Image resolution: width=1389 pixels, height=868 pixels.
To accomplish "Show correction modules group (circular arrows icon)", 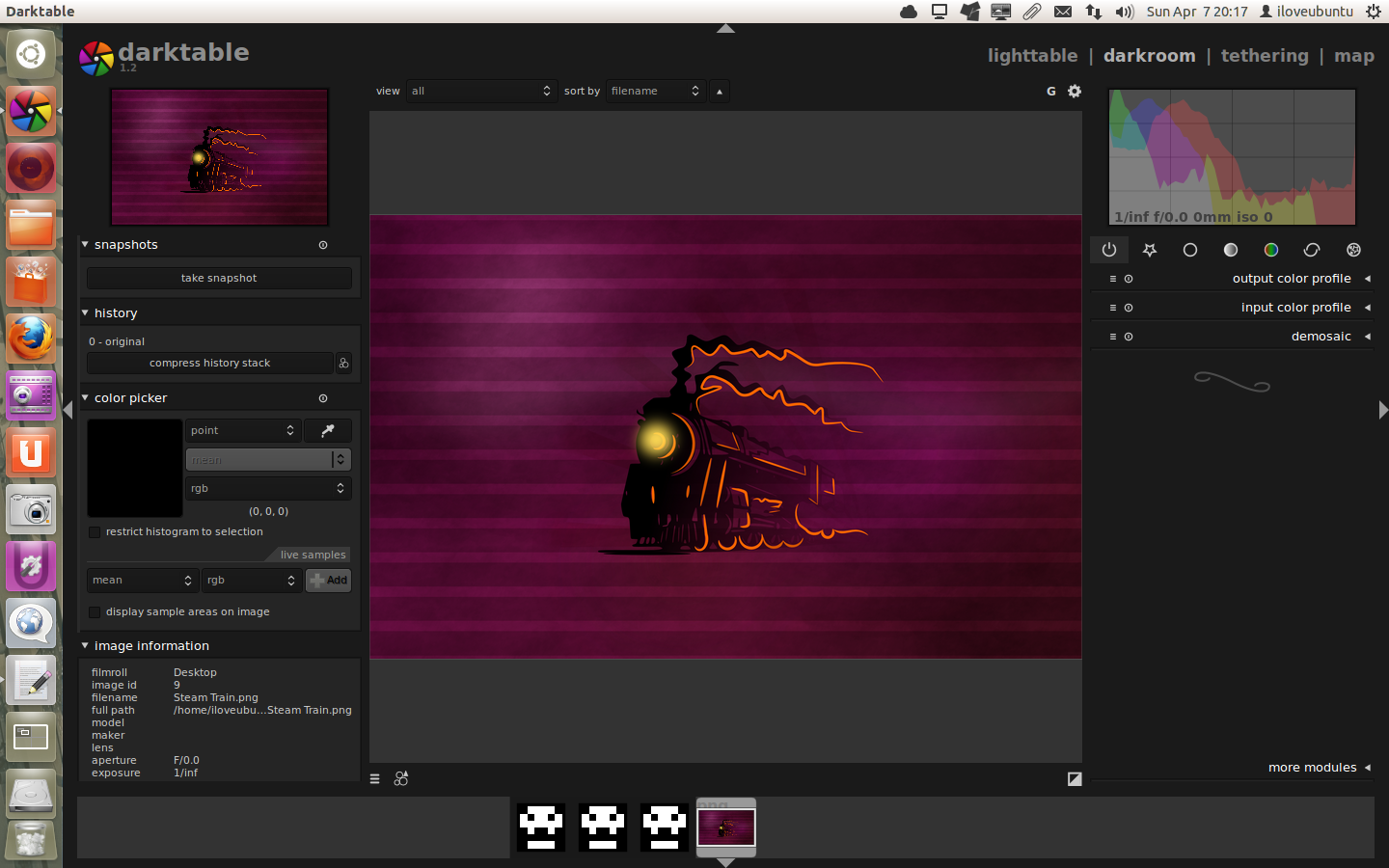I will tap(1312, 250).
